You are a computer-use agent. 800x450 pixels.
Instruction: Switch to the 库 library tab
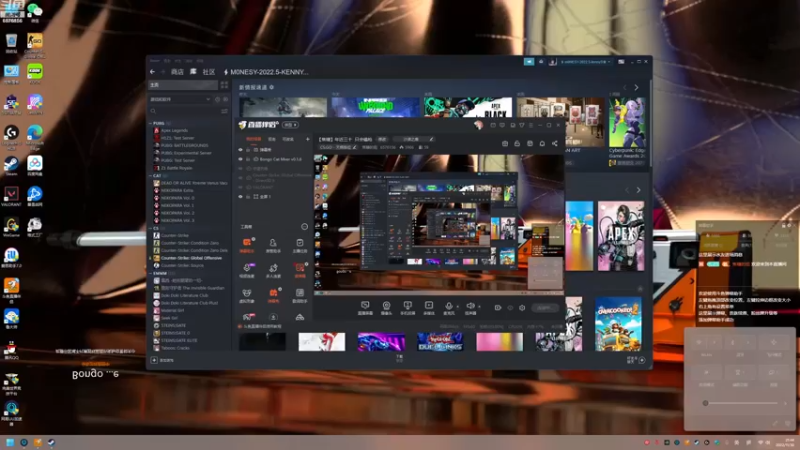(193, 72)
